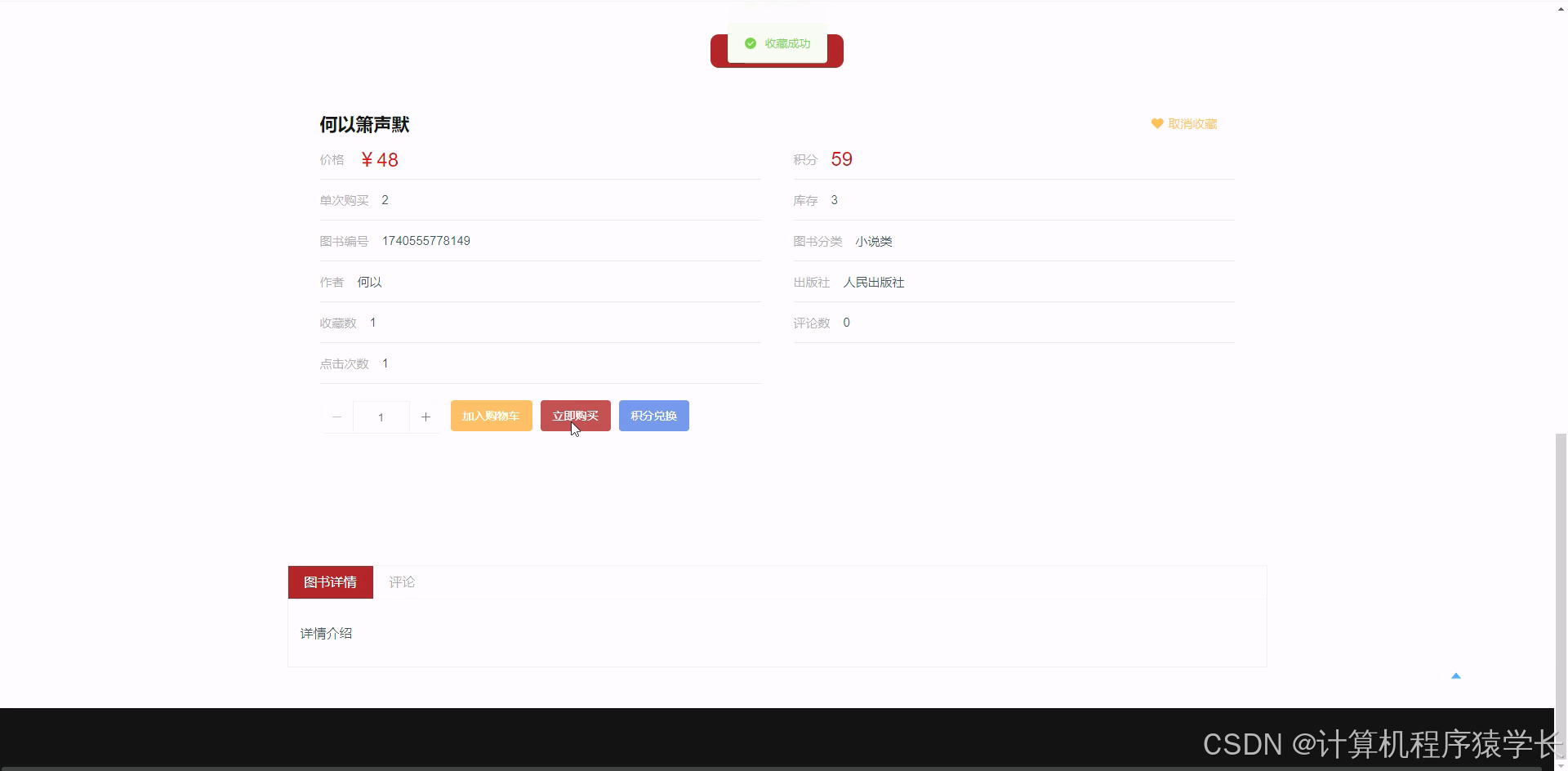The width and height of the screenshot is (1568, 771).
Task: Buy now with the 立即购买 button
Action: pyautogui.click(x=576, y=416)
